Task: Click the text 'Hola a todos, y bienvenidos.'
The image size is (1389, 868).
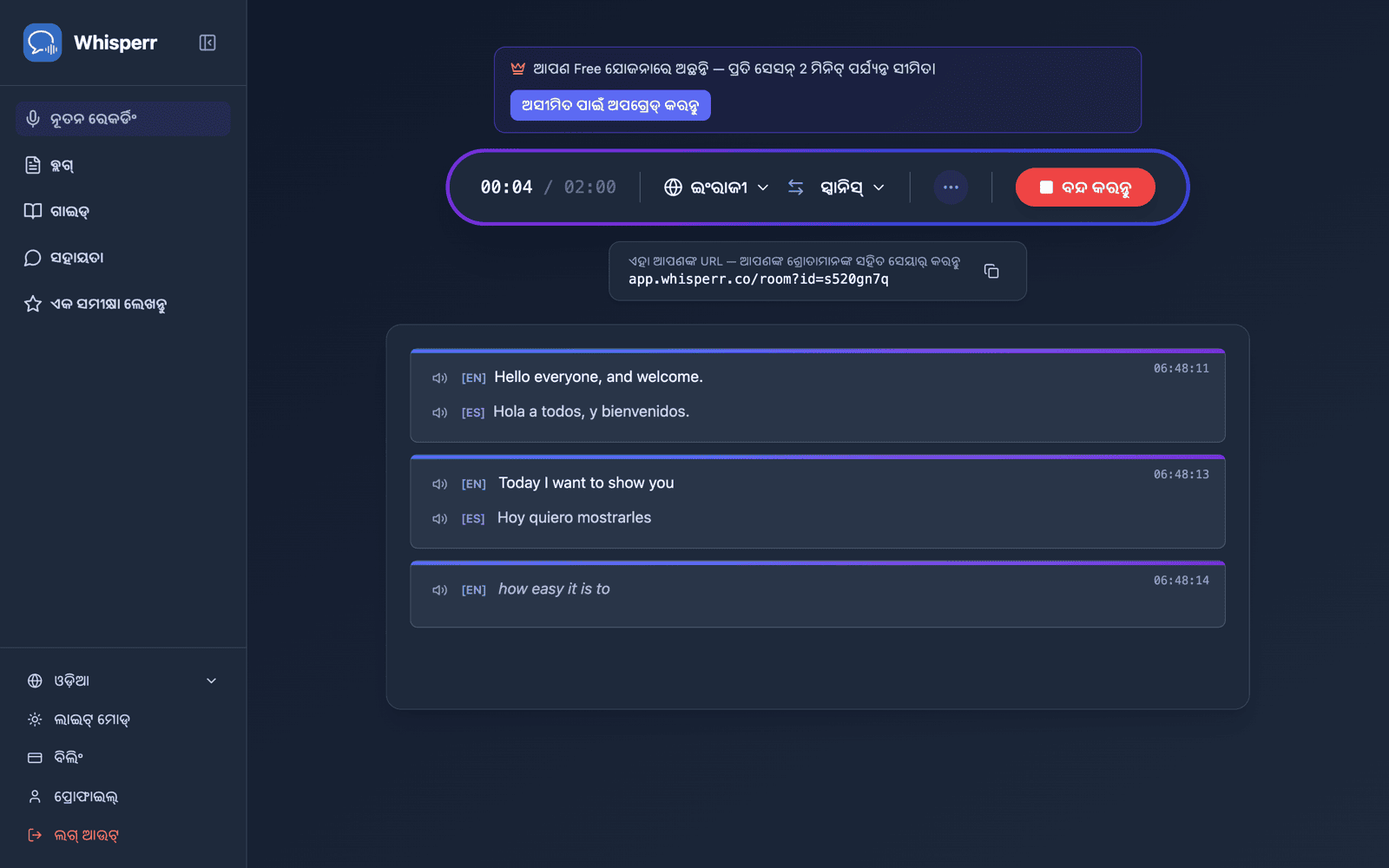Action: [x=591, y=411]
